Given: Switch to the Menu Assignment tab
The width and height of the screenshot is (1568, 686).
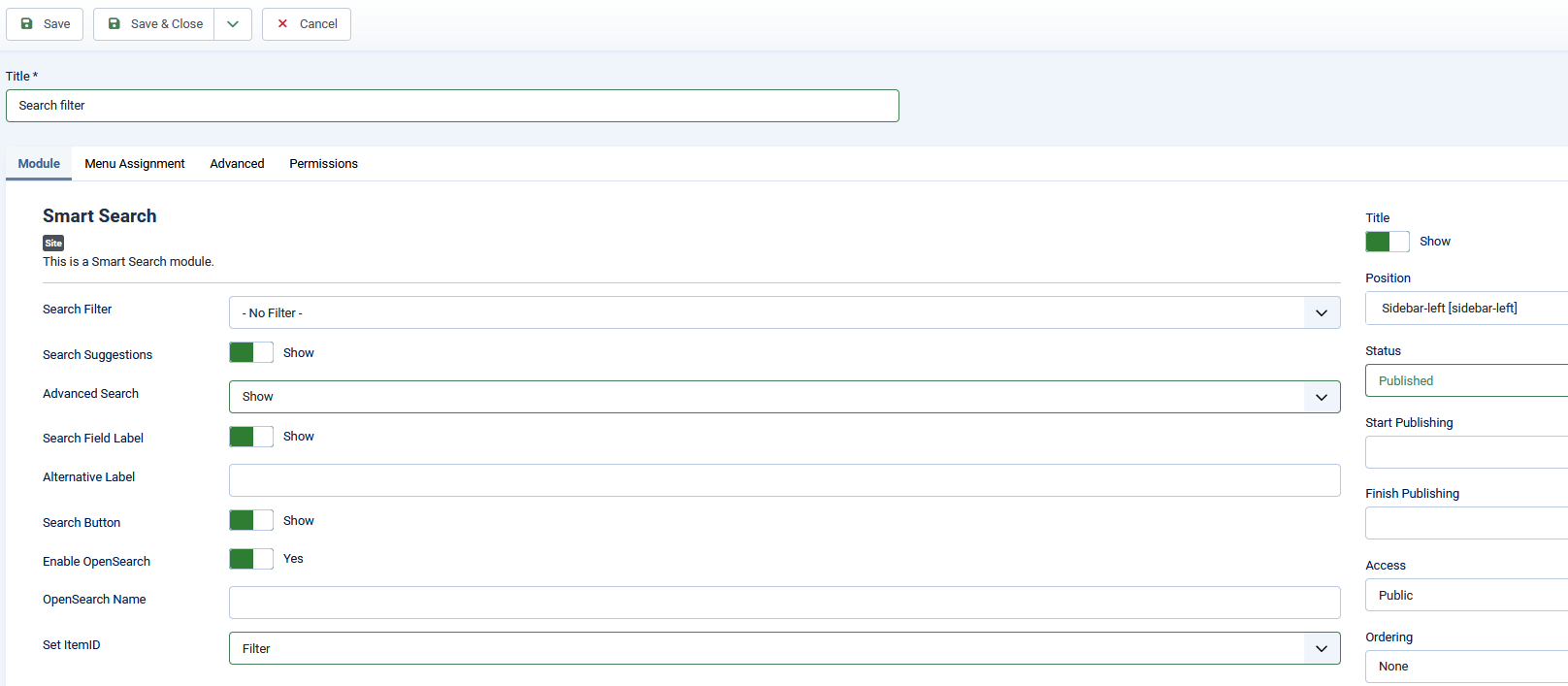Looking at the screenshot, I should point(135,164).
